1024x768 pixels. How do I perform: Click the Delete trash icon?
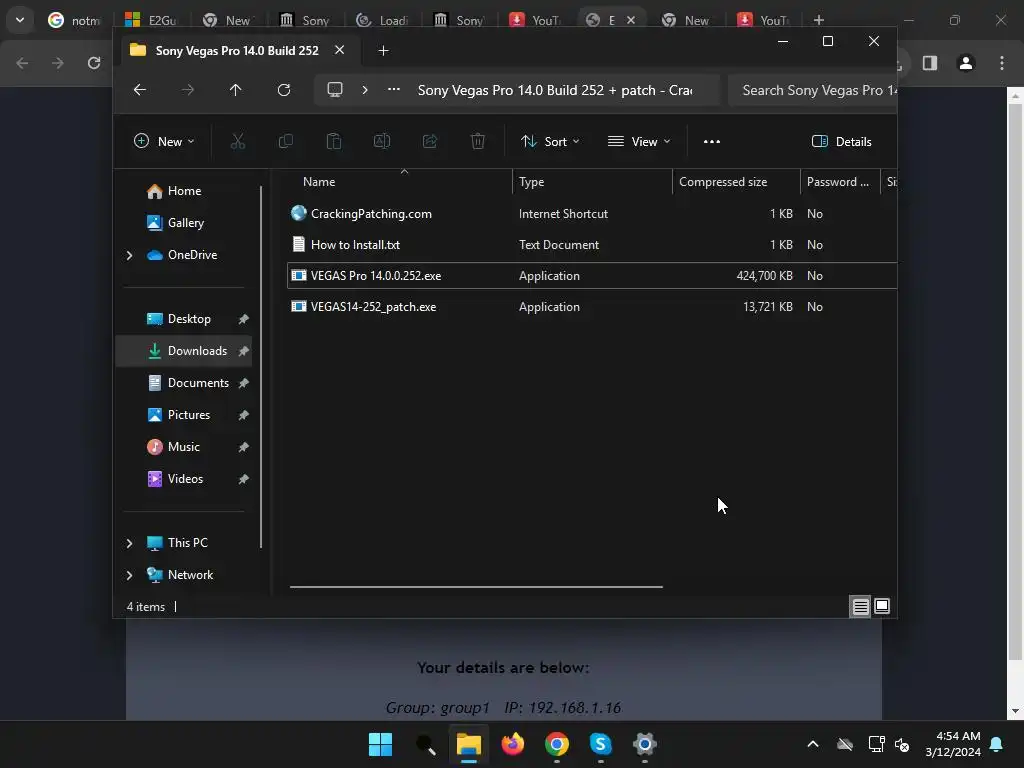pos(478,141)
